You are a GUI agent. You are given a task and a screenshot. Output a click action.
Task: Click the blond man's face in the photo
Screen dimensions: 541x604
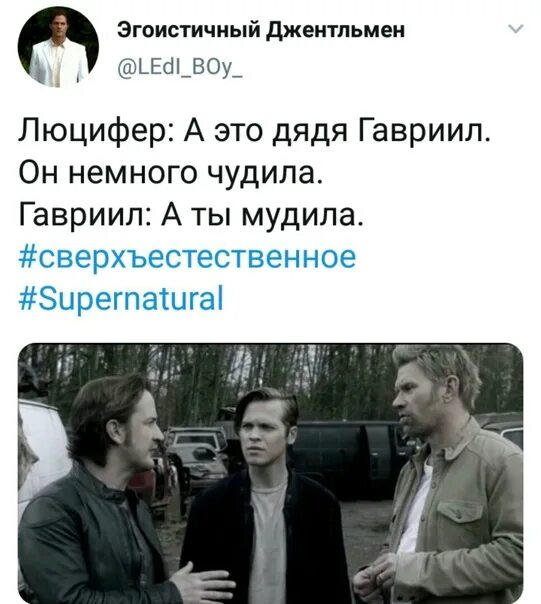tap(418, 403)
